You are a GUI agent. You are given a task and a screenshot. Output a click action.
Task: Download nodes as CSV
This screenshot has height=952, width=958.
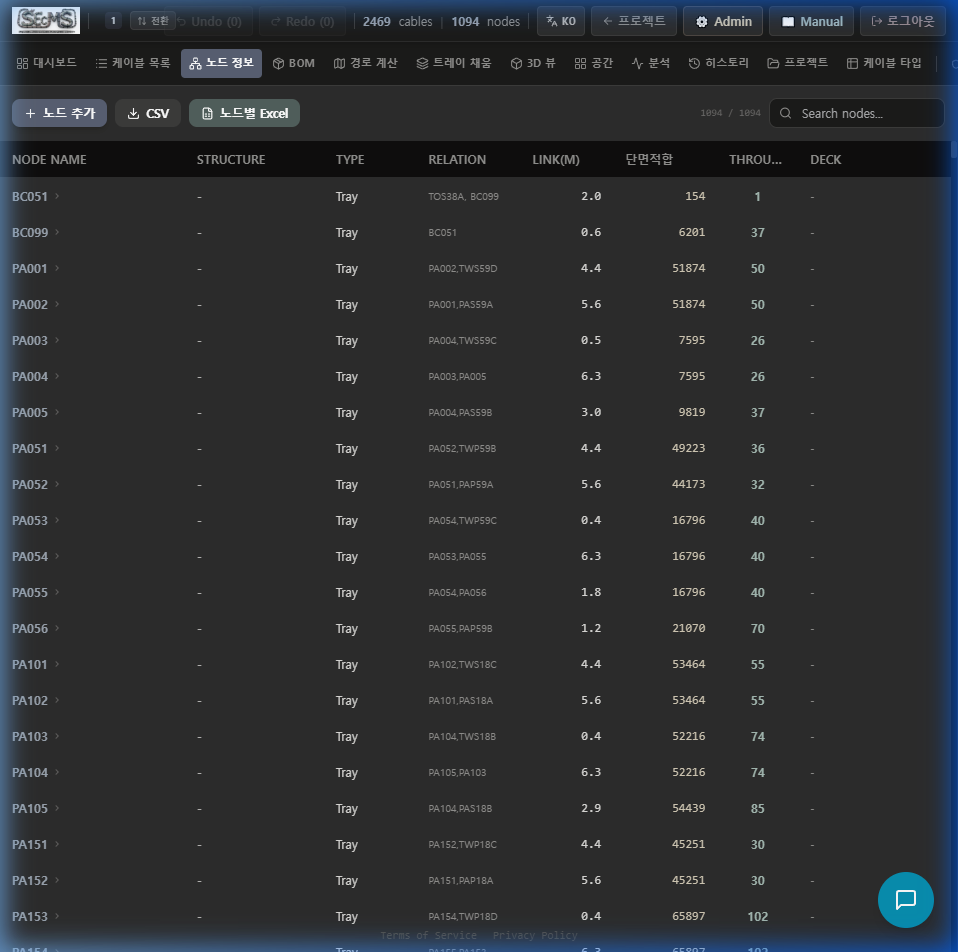click(x=148, y=113)
